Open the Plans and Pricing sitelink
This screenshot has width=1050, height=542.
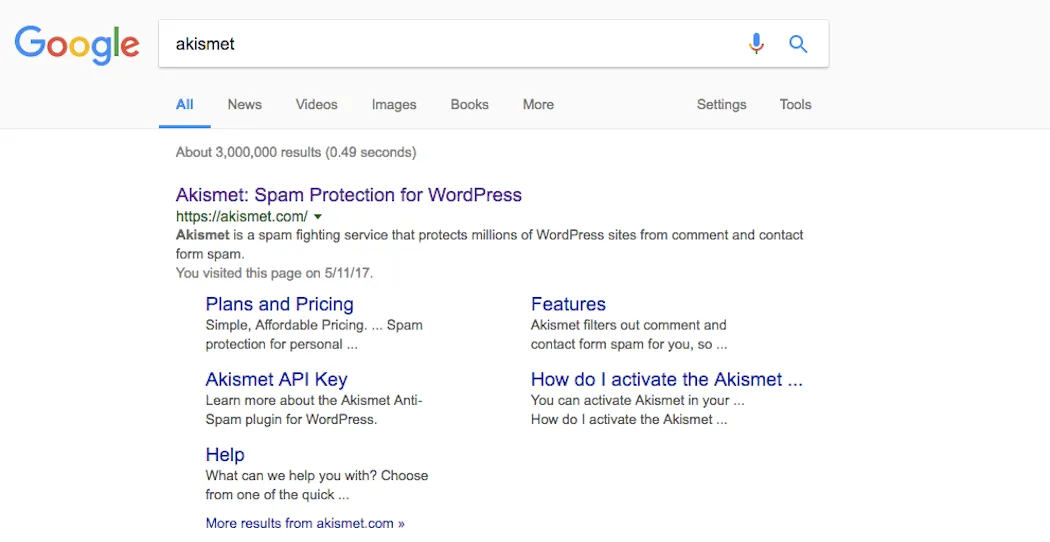click(x=279, y=304)
